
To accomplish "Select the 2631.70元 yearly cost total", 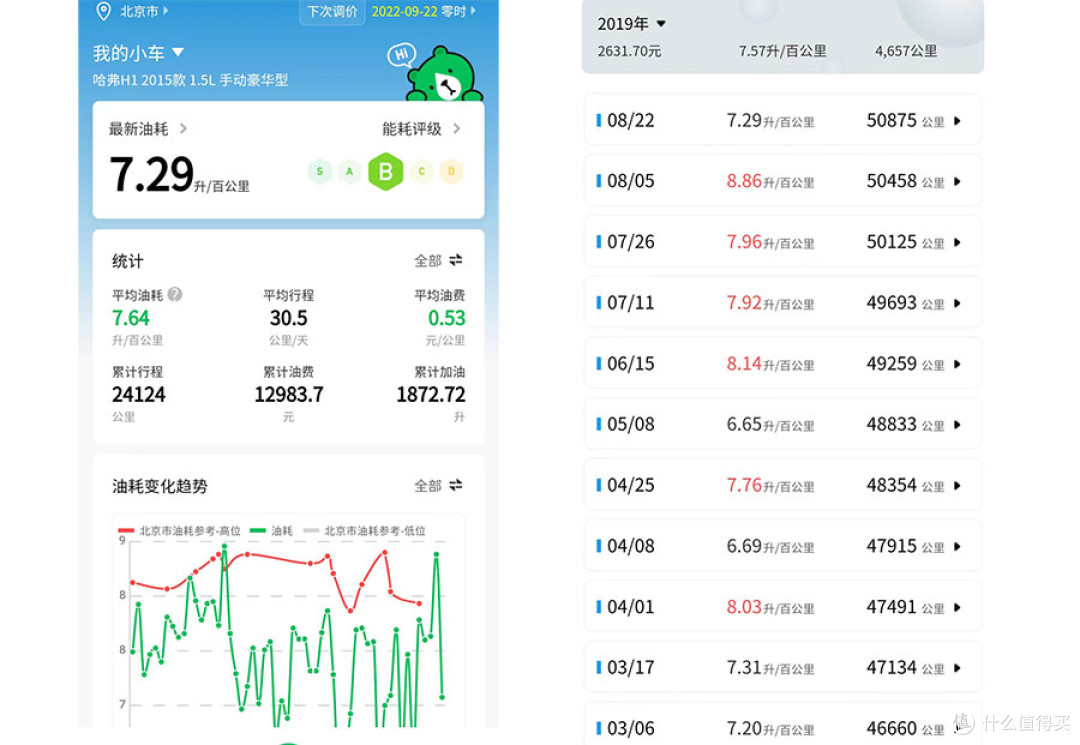I will [629, 51].
